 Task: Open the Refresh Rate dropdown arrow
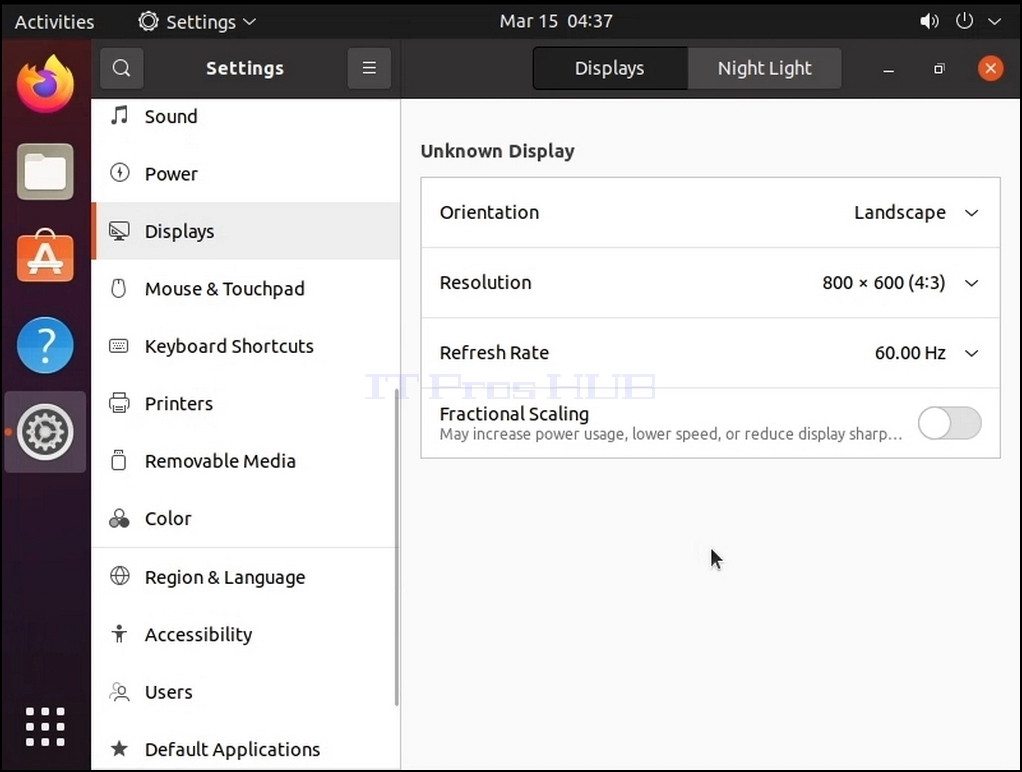(x=971, y=353)
